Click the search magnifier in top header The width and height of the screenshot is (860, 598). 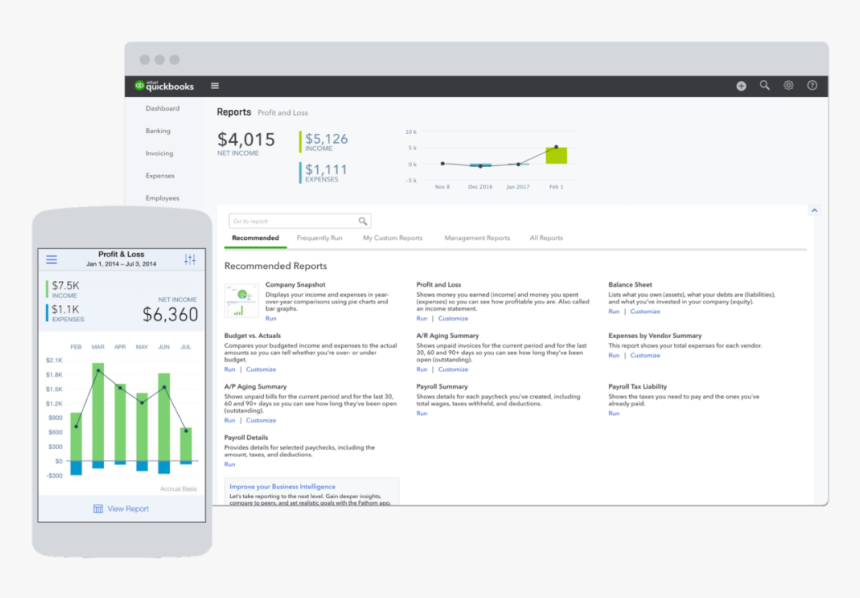tap(765, 86)
